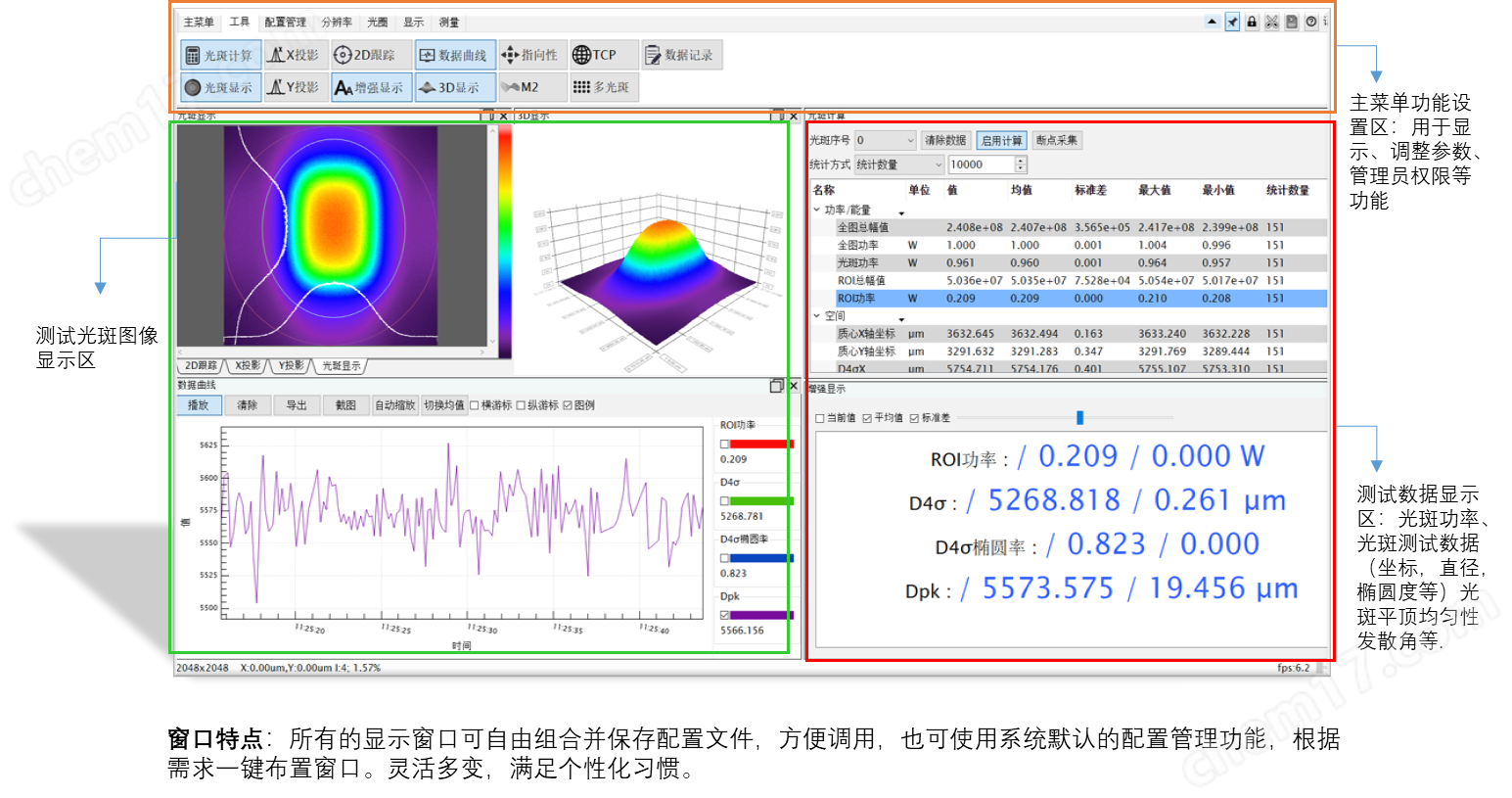Image resolution: width=1512 pixels, height=798 pixels.
Task: Open the 光斑序号 dropdown
Action: [885, 140]
